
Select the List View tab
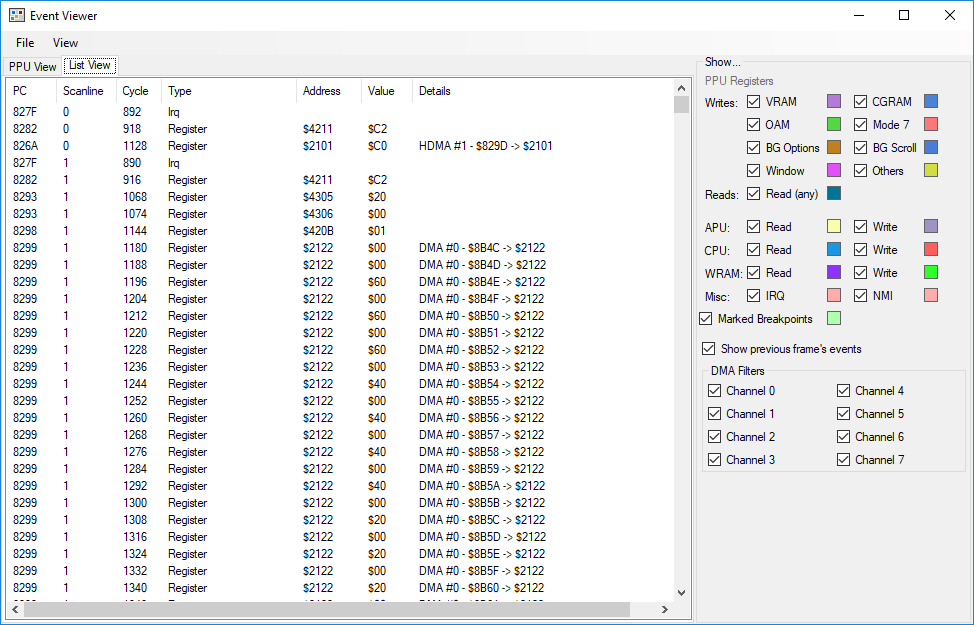(x=89, y=65)
